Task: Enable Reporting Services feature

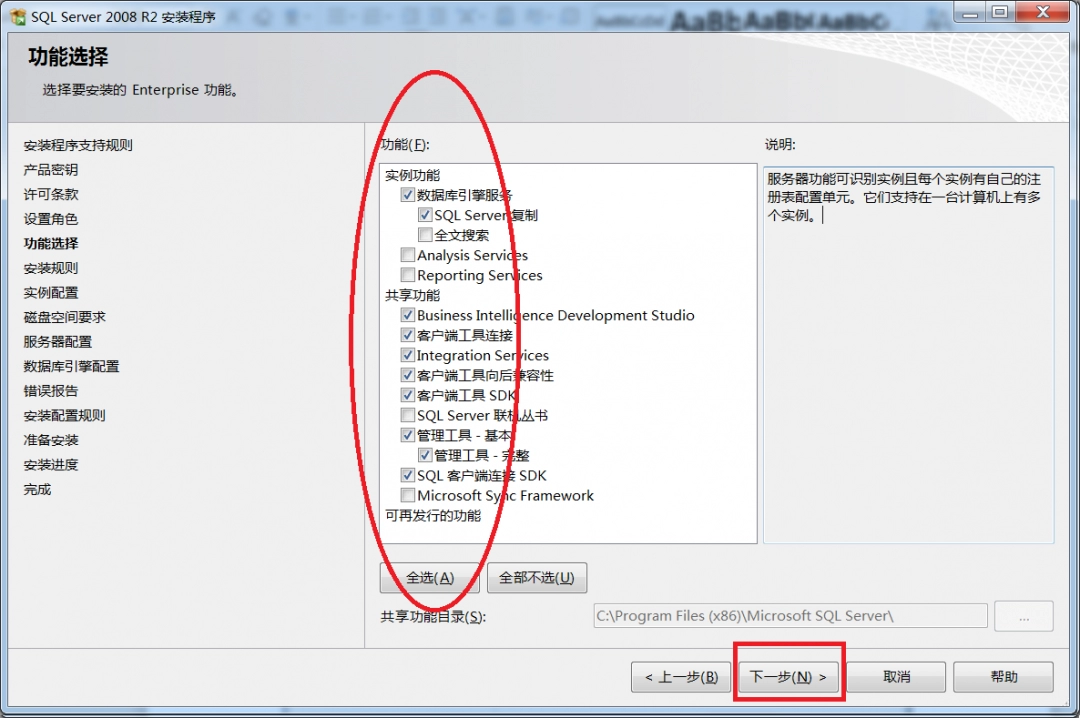Action: point(407,275)
